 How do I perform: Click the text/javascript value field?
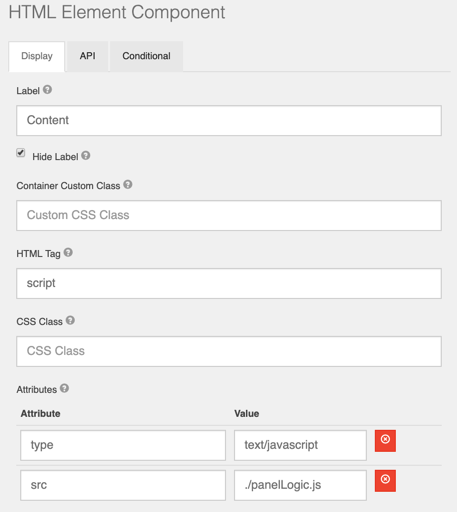300,445
